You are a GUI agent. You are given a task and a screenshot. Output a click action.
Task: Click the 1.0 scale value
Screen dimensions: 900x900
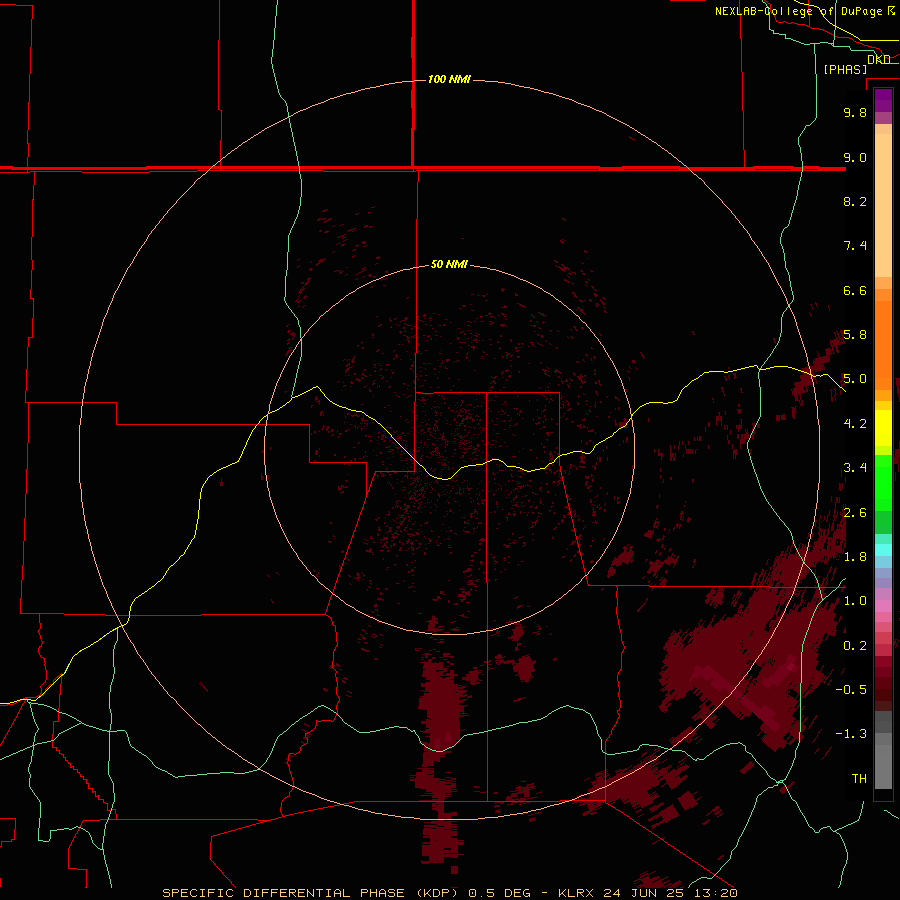click(855, 601)
